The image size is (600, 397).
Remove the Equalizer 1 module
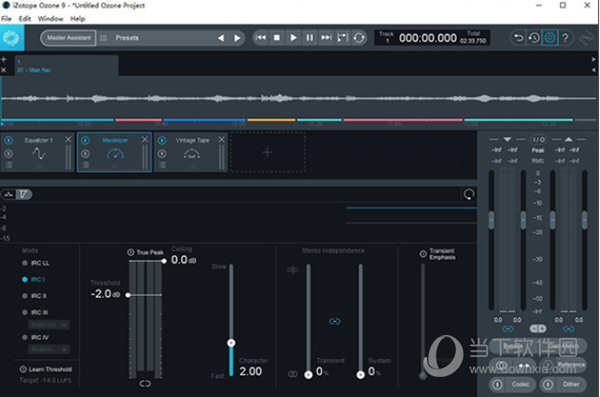(68, 139)
